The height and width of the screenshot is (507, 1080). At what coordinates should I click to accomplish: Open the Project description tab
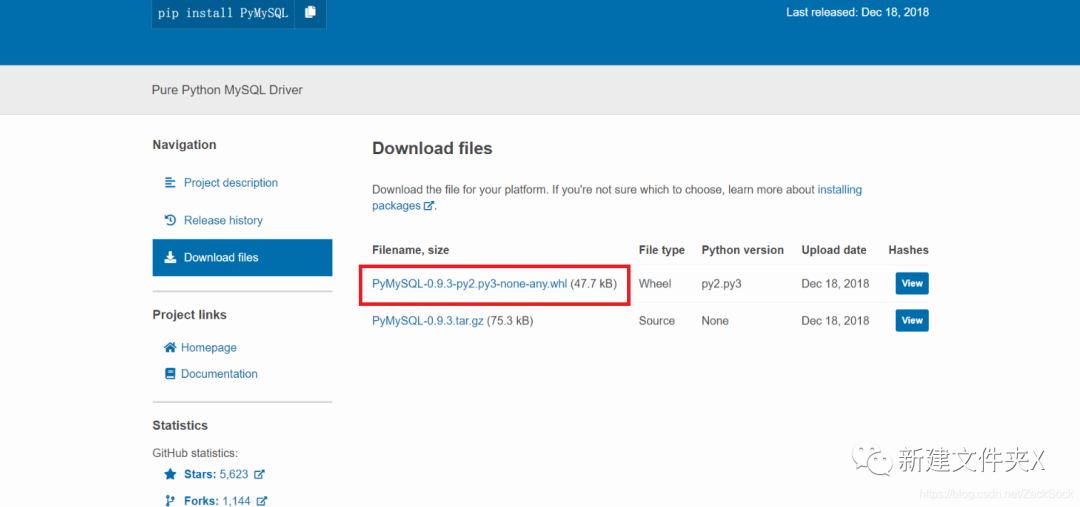[231, 183]
